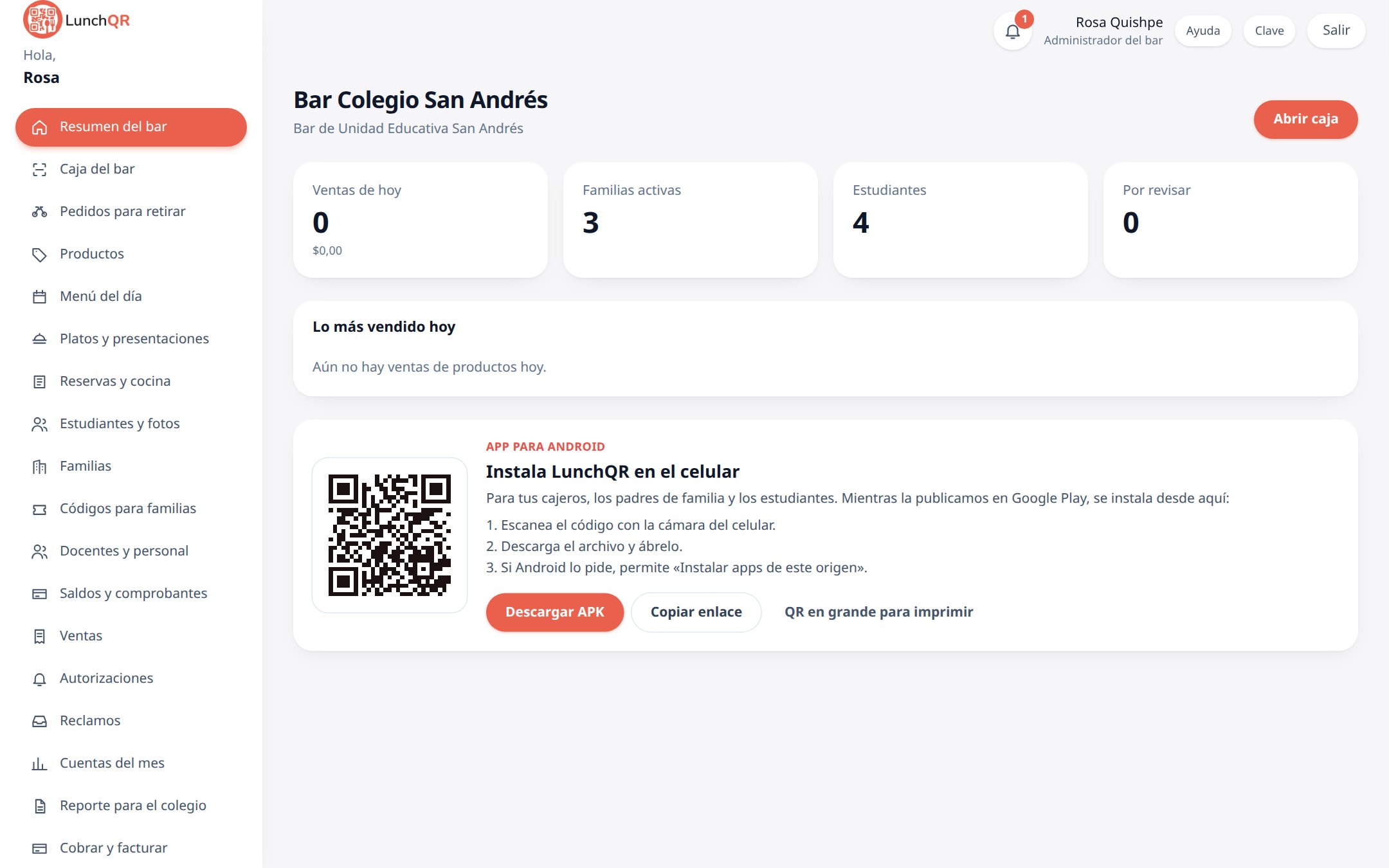1389x868 pixels.
Task: Click the scanner icon beside Caja del bar
Action: click(40, 170)
